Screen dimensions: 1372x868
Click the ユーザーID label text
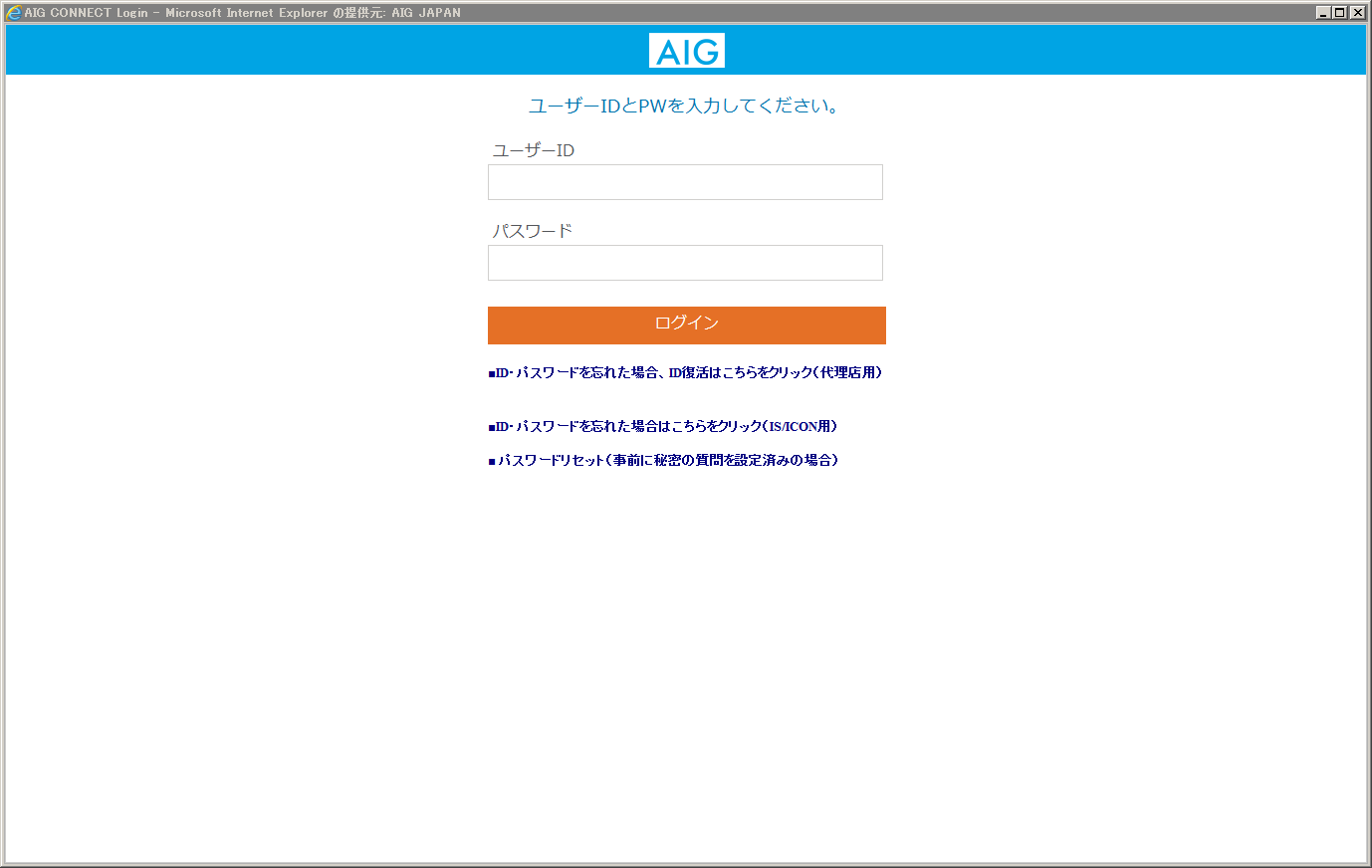point(534,150)
